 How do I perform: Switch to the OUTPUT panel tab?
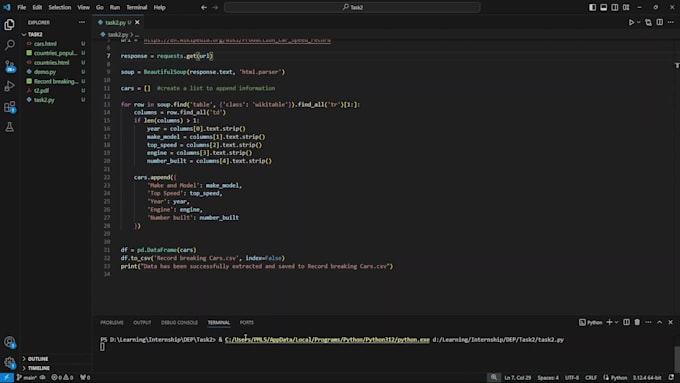pyautogui.click(x=142, y=323)
